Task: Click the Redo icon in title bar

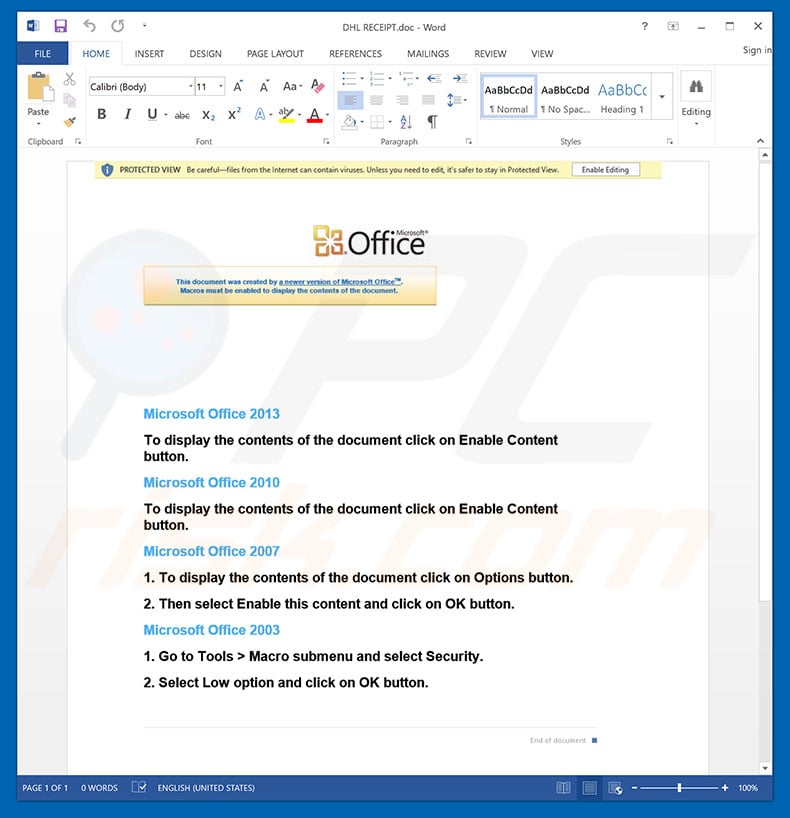Action: (118, 26)
